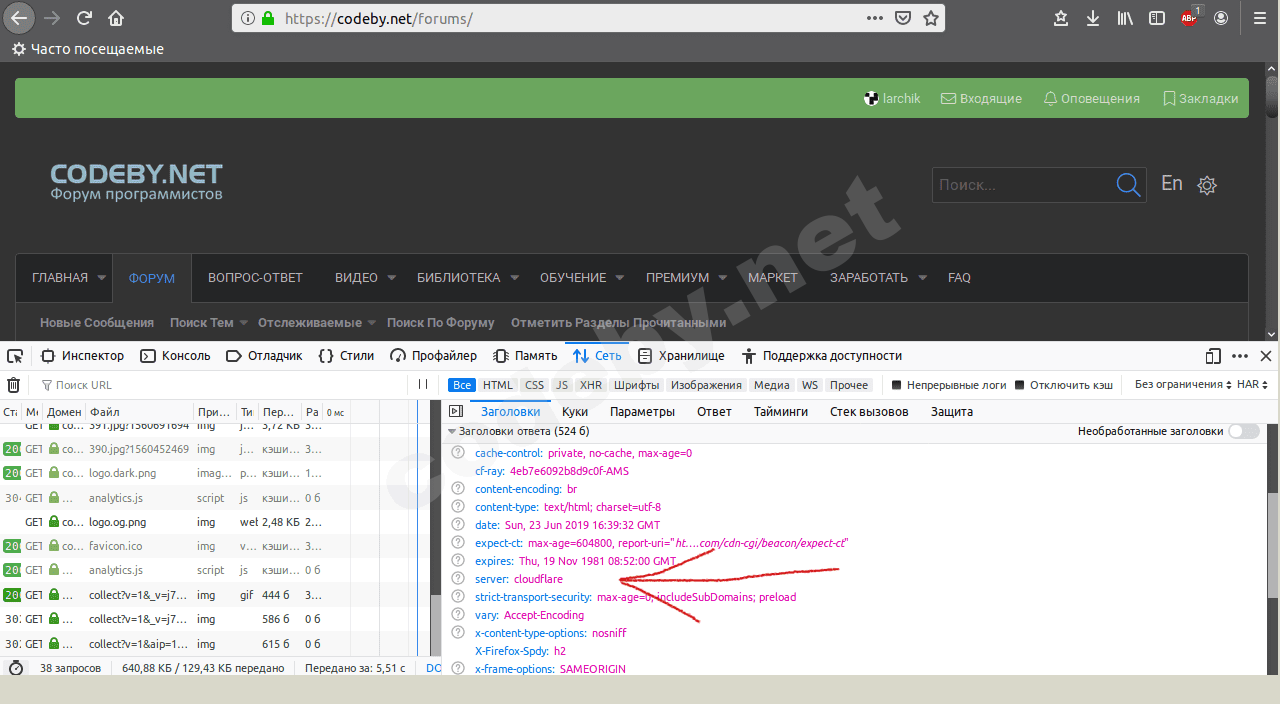The image size is (1280, 704).
Task: Click Отметить Разделы Прочитанными link
Action: tap(619, 323)
